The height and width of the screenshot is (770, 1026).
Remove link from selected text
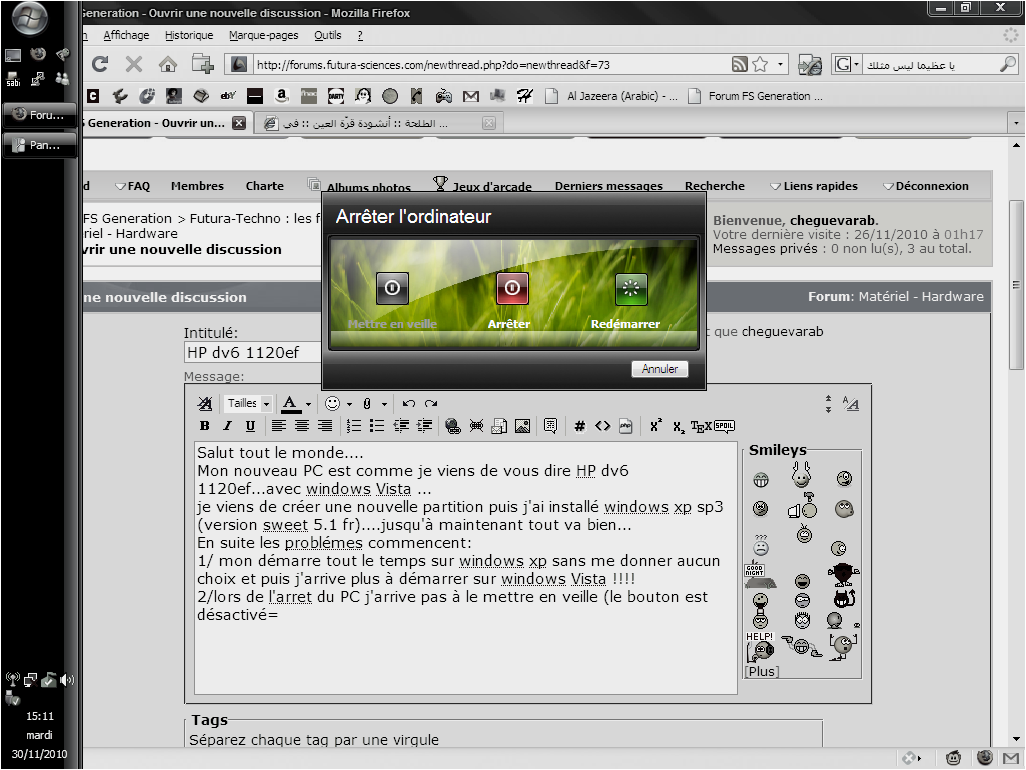click(x=476, y=426)
